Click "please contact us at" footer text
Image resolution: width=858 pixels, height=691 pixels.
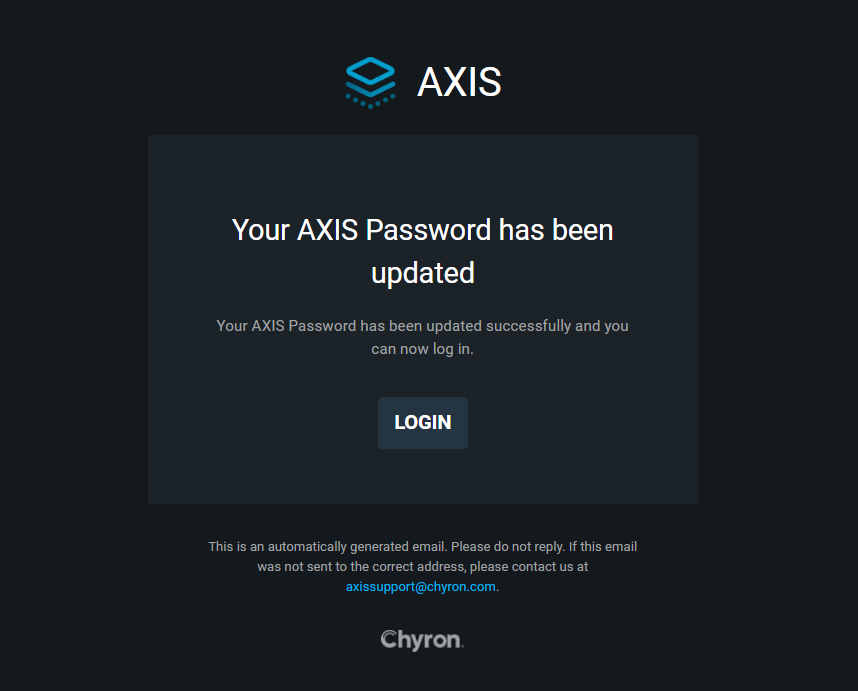(527, 567)
